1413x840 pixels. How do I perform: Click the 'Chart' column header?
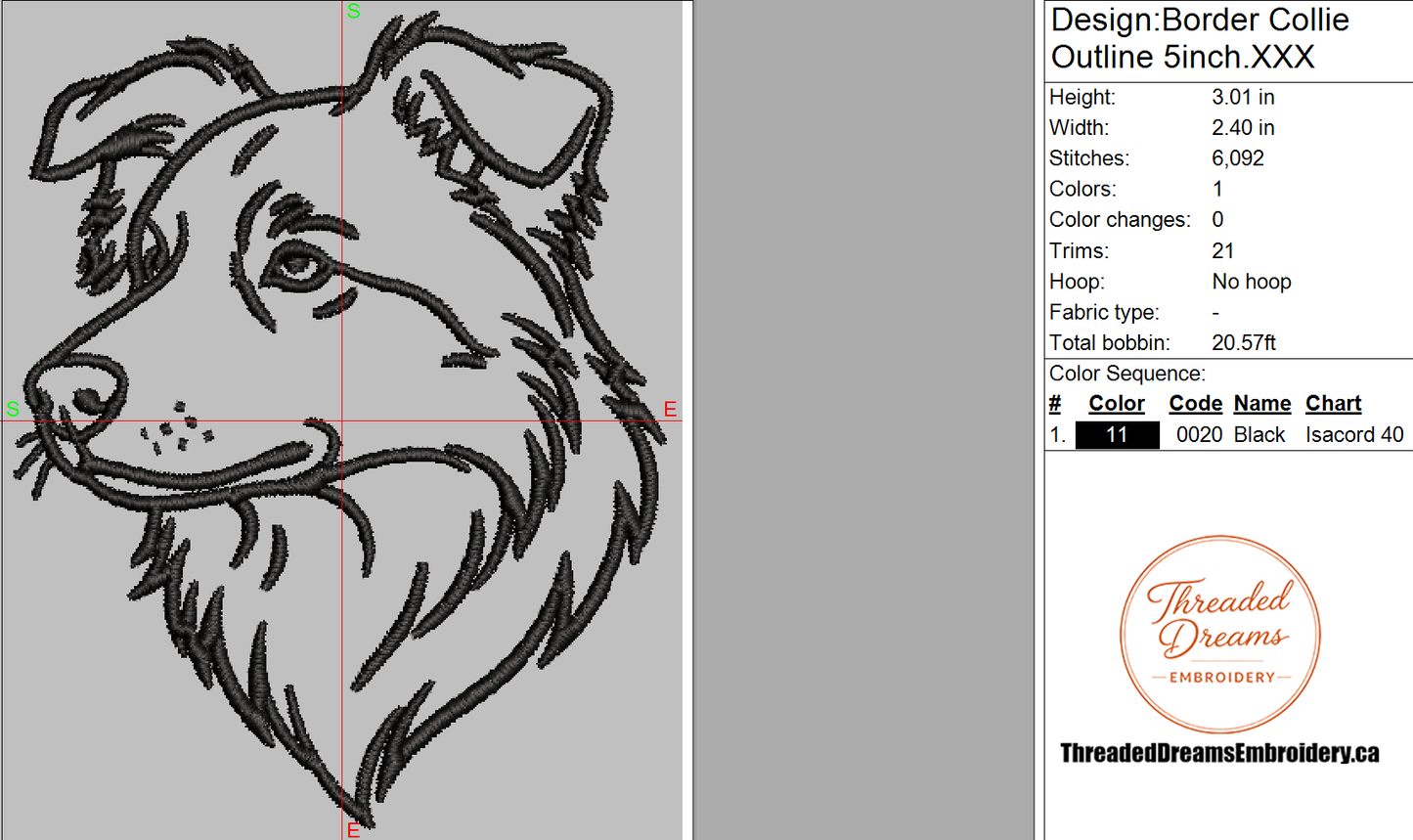tap(1334, 404)
